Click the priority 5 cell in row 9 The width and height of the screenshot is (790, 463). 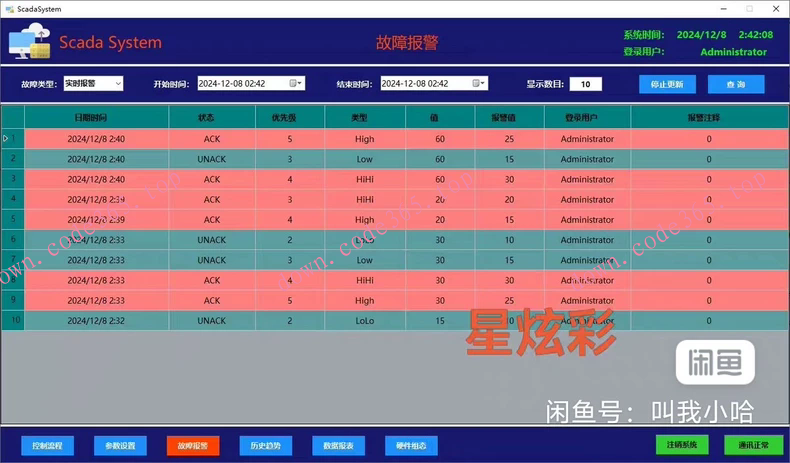click(290, 300)
